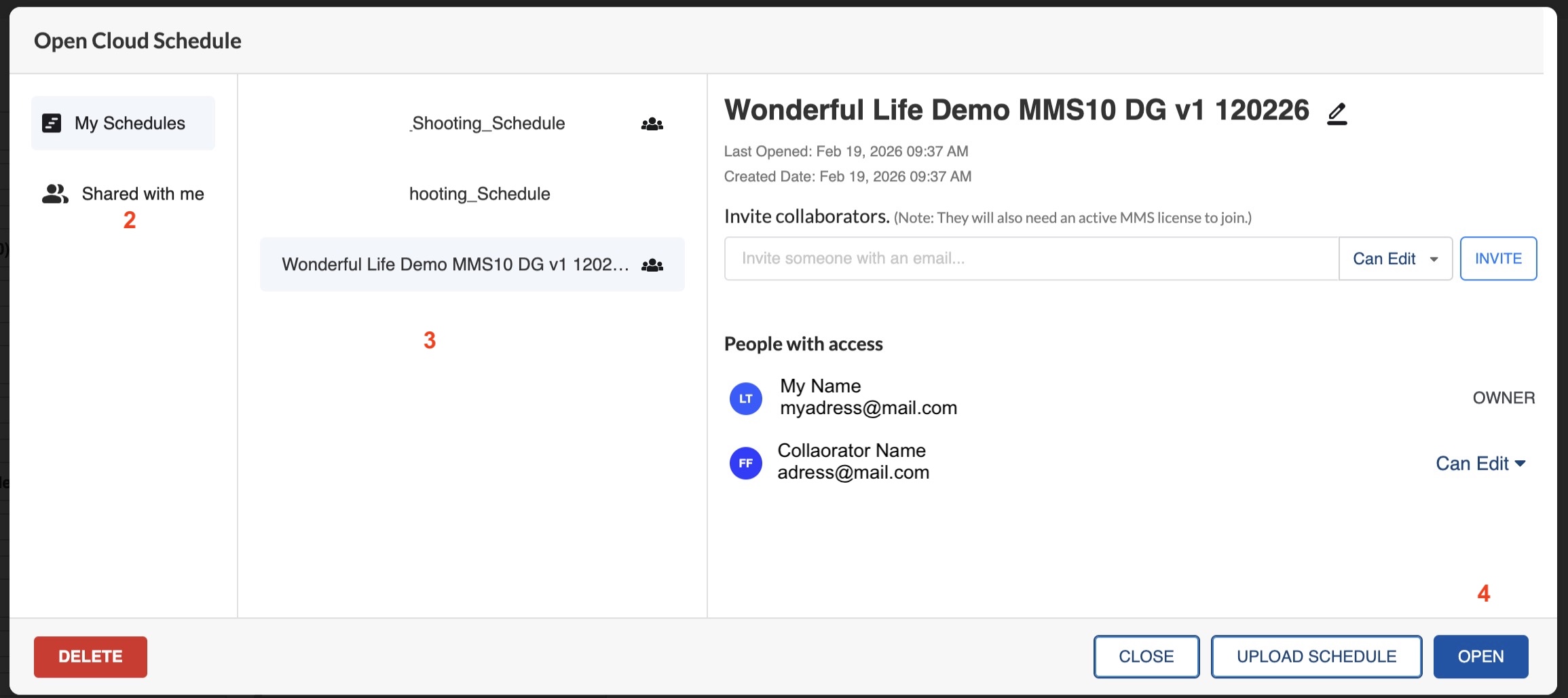1568x698 pixels.
Task: Click the schedules panel icon before My Schedules
Action: pos(53,123)
